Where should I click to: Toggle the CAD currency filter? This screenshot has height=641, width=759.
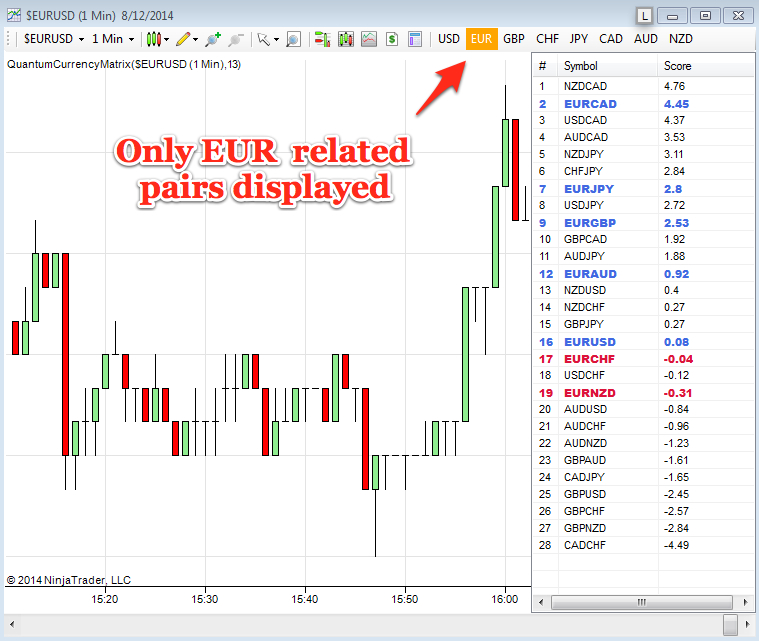click(x=611, y=39)
